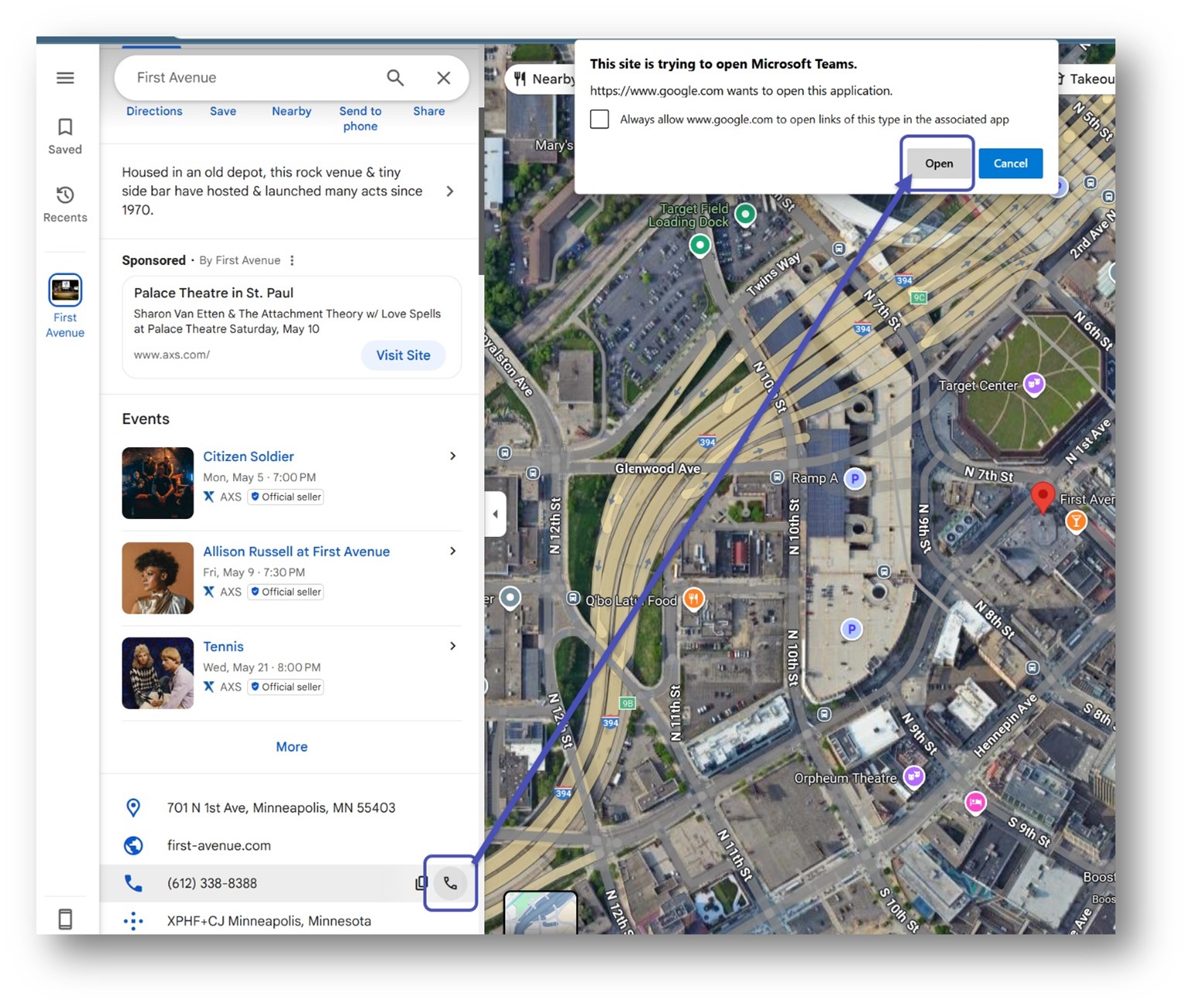Select the Directions tab
This screenshot has height=1008, width=1189.
(x=154, y=112)
